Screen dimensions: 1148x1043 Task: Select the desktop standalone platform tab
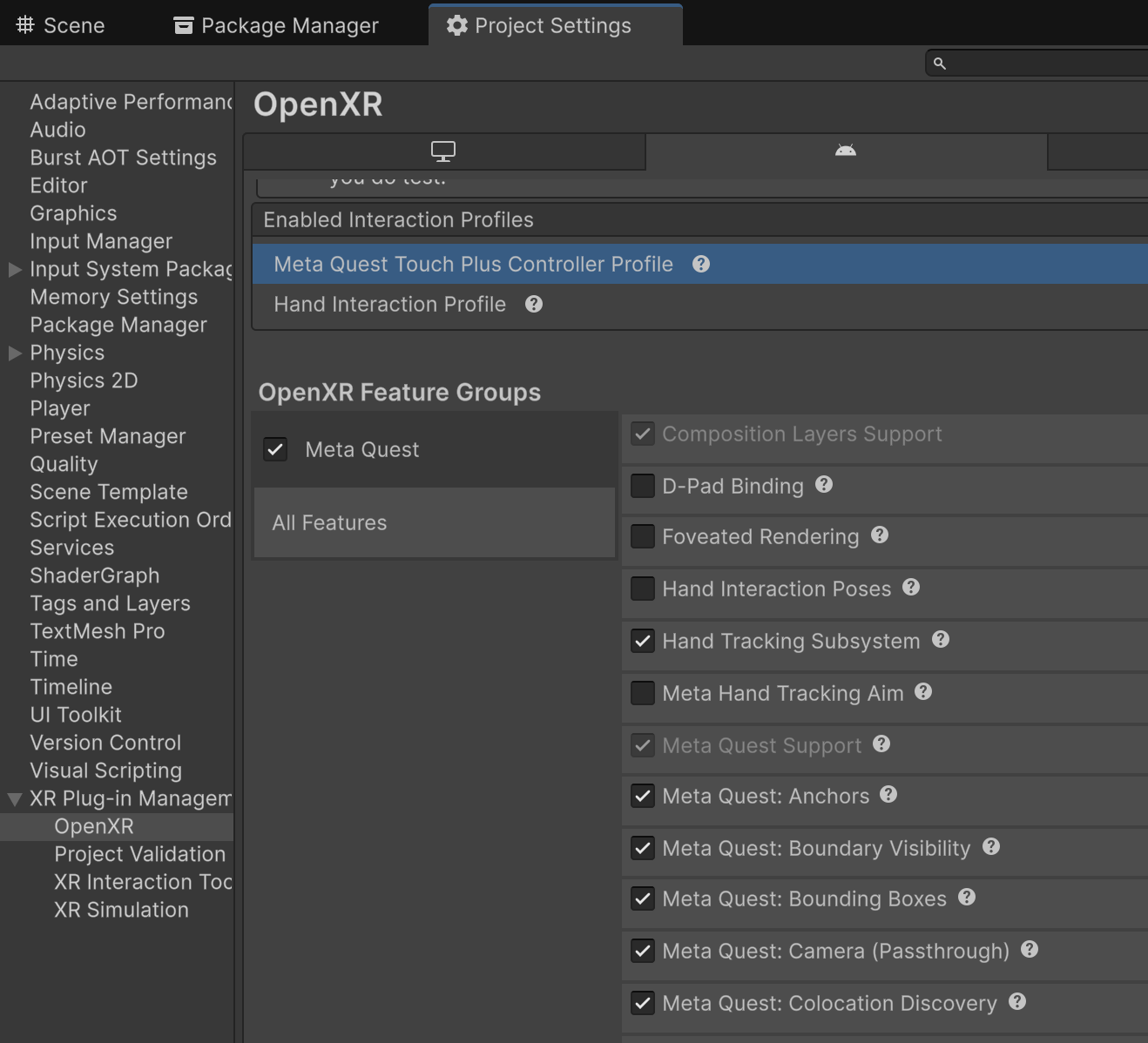coord(443,151)
